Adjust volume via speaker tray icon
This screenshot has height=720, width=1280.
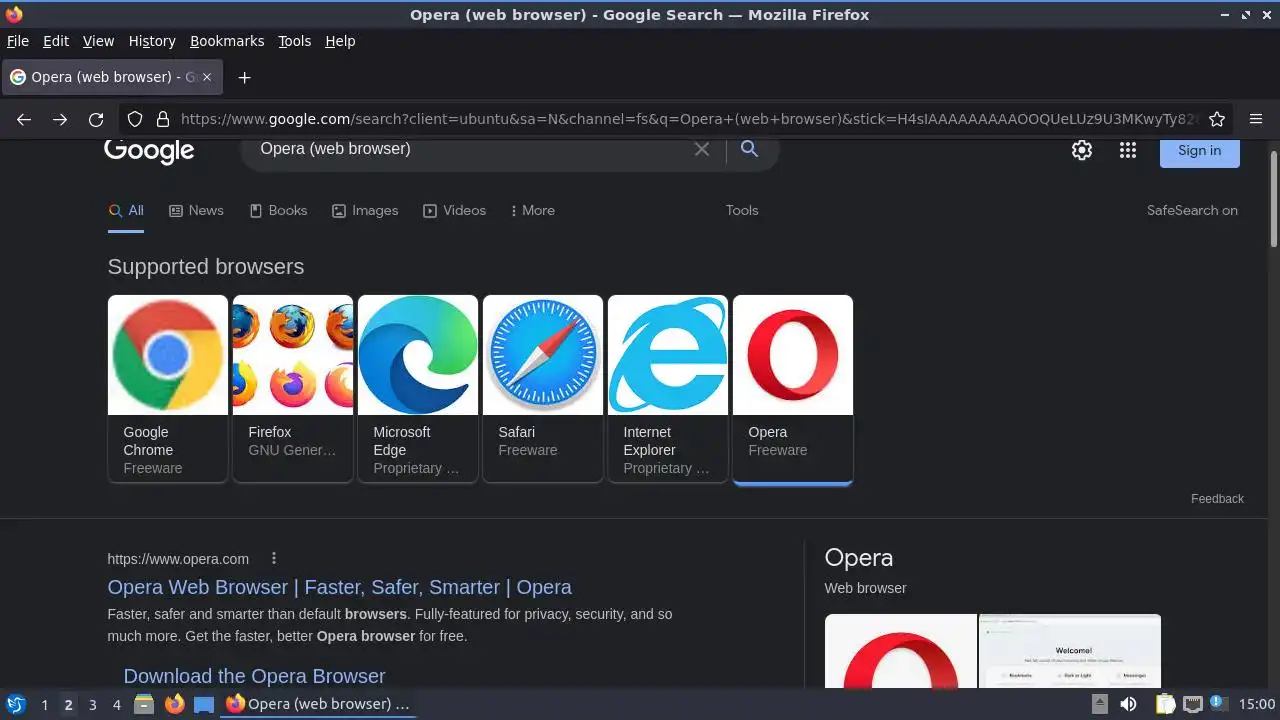(1128, 704)
